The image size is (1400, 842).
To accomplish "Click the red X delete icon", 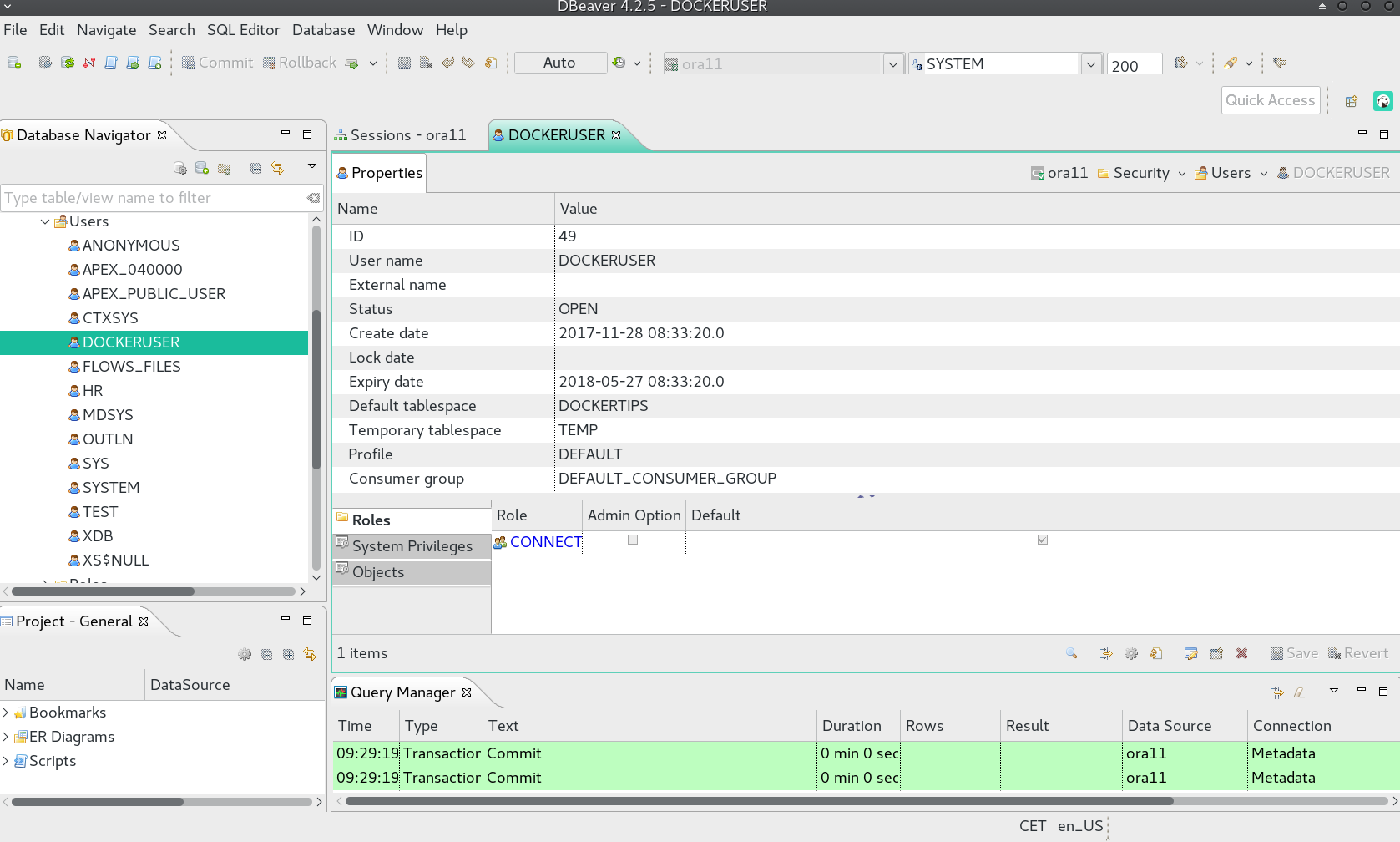I will tap(1241, 653).
